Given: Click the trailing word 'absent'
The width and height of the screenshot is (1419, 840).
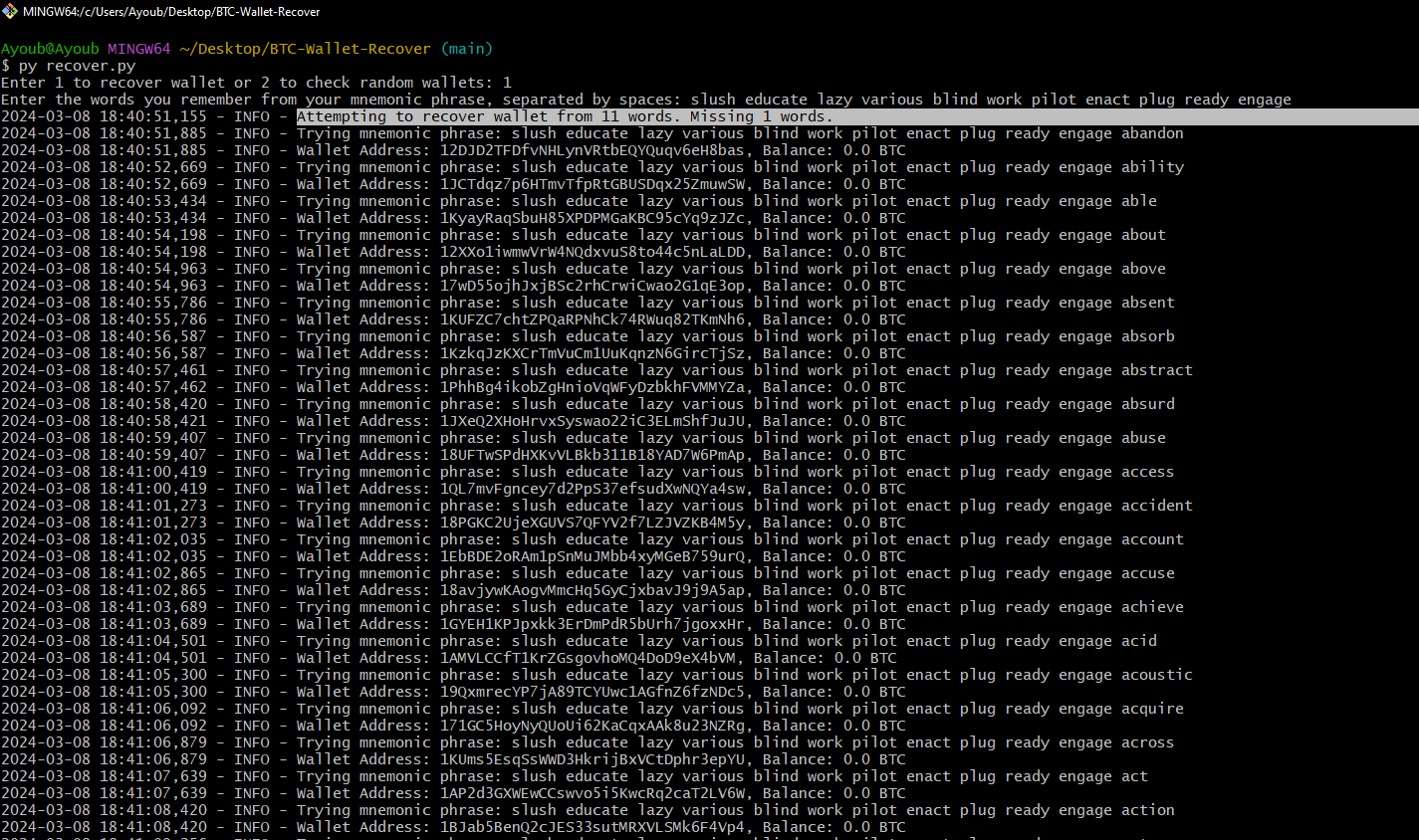Looking at the screenshot, I should [1148, 303].
